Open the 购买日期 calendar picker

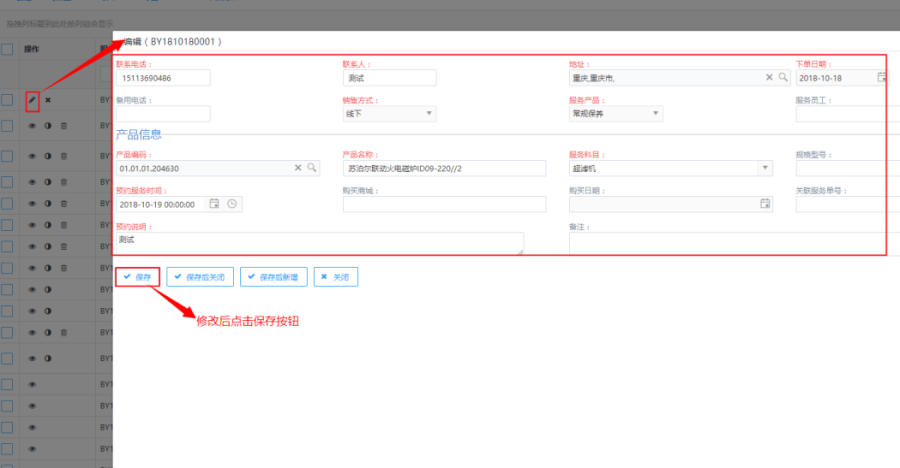(x=765, y=204)
